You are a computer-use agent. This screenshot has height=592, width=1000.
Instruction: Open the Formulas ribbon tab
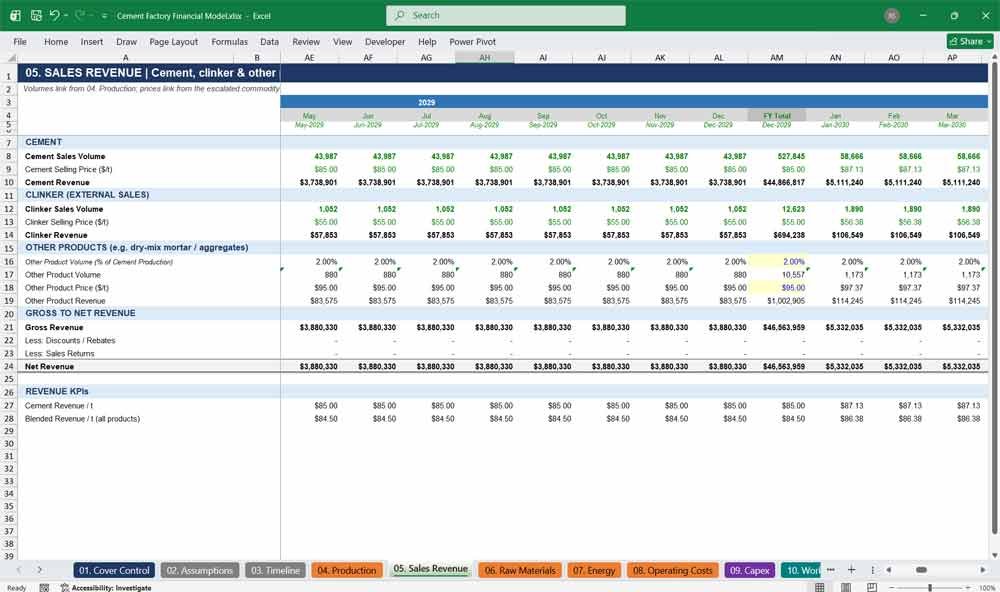coord(230,41)
